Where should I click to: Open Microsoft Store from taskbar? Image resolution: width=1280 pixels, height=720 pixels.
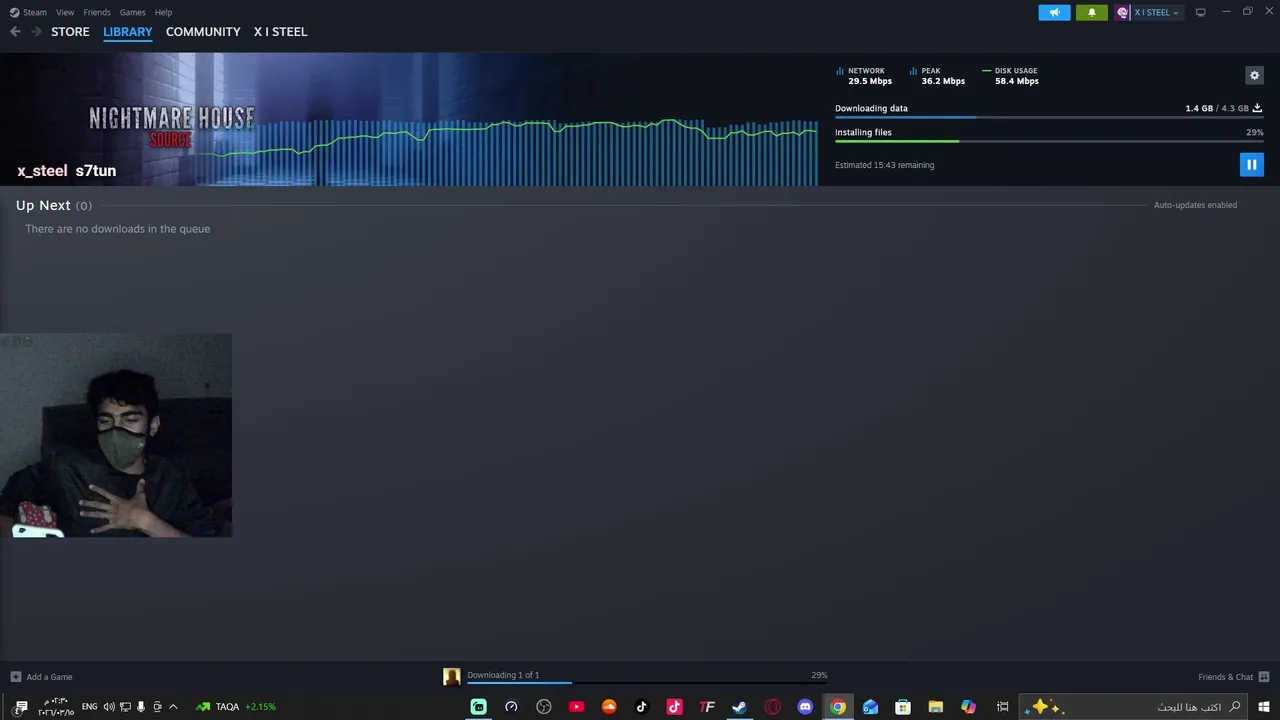point(903,707)
